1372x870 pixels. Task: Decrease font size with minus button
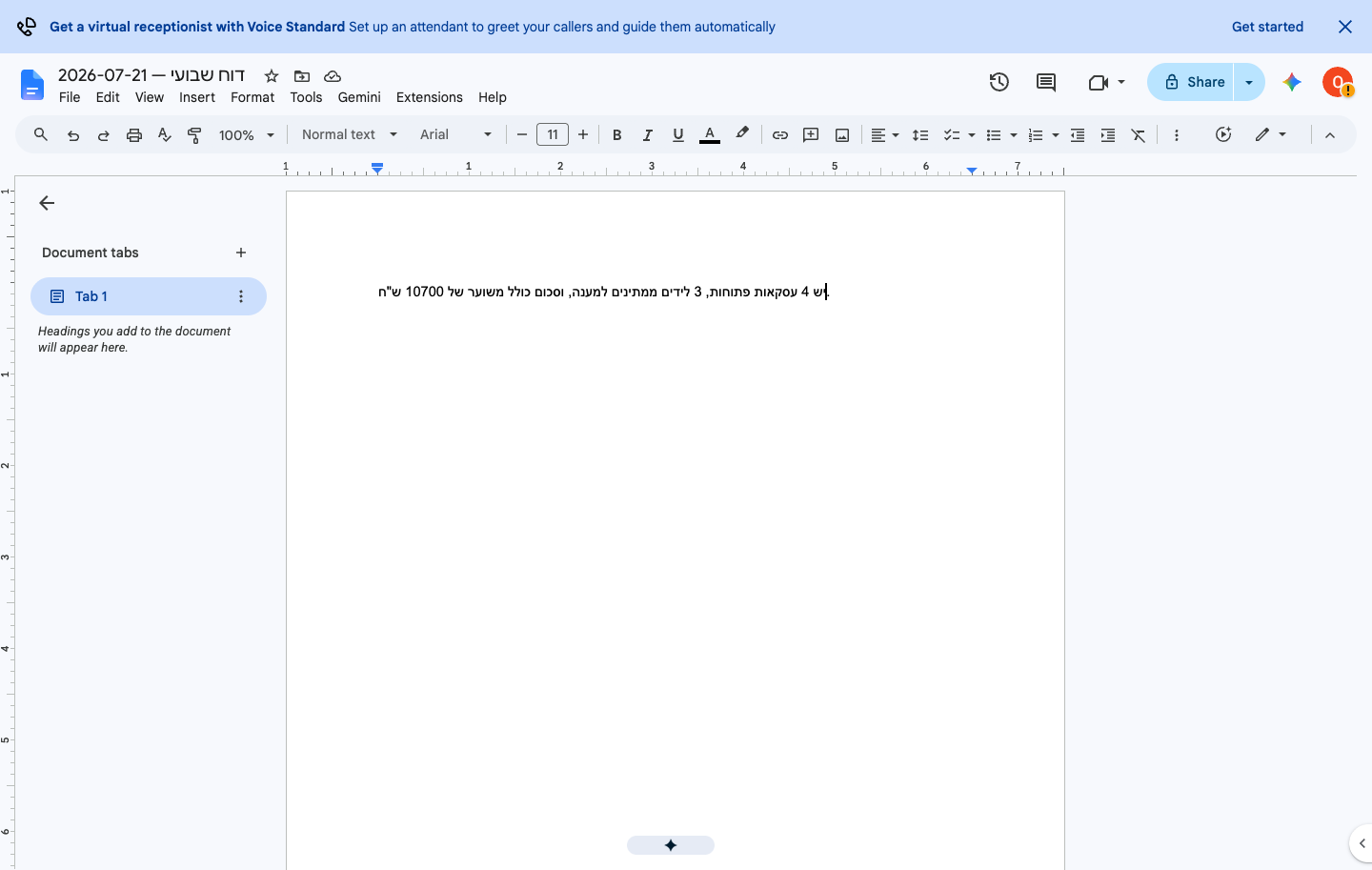pyautogui.click(x=522, y=135)
